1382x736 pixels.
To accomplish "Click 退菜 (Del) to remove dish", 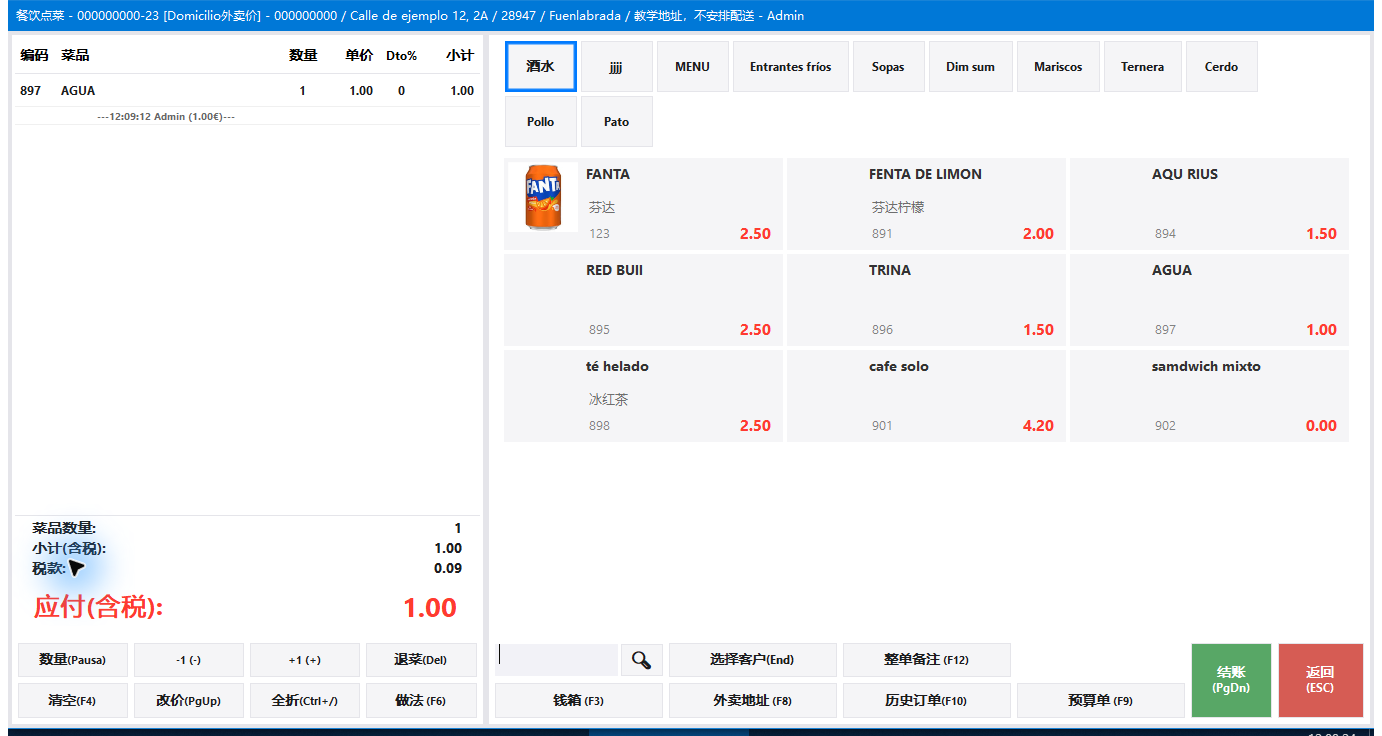I will [x=421, y=660].
